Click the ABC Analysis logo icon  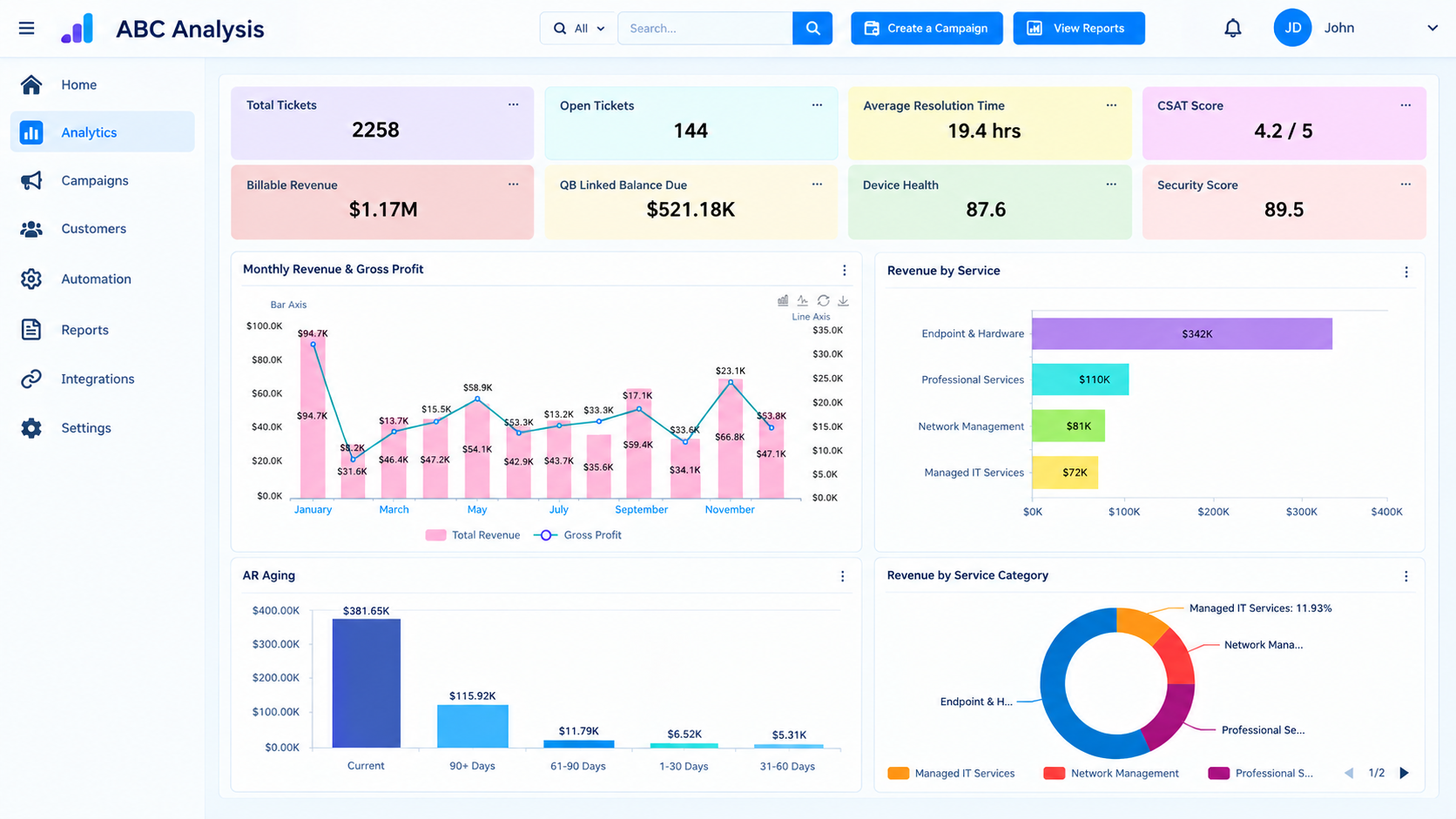click(x=78, y=29)
